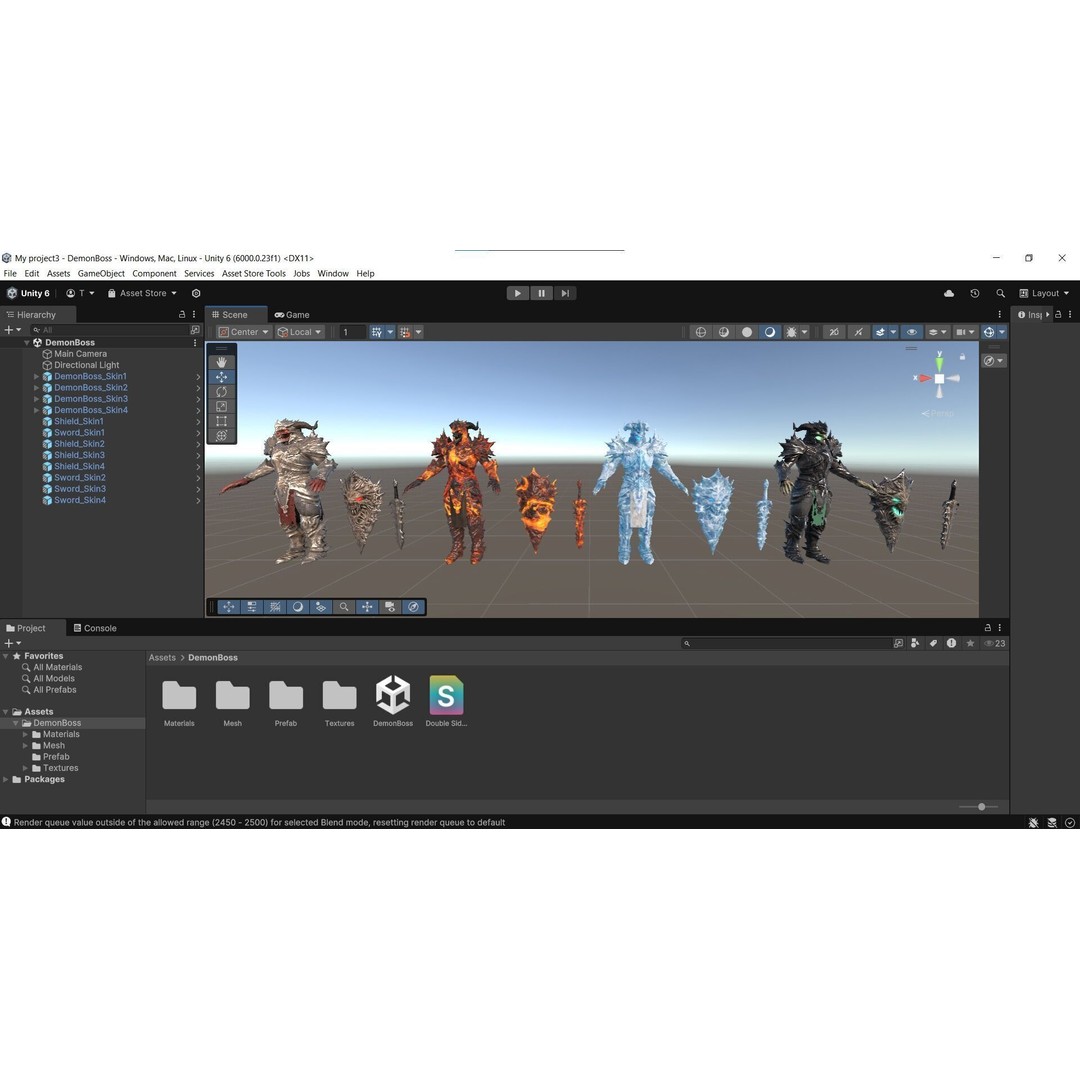Open the scene camera settings dropdown
This screenshot has width=1080, height=1080.
tap(965, 332)
